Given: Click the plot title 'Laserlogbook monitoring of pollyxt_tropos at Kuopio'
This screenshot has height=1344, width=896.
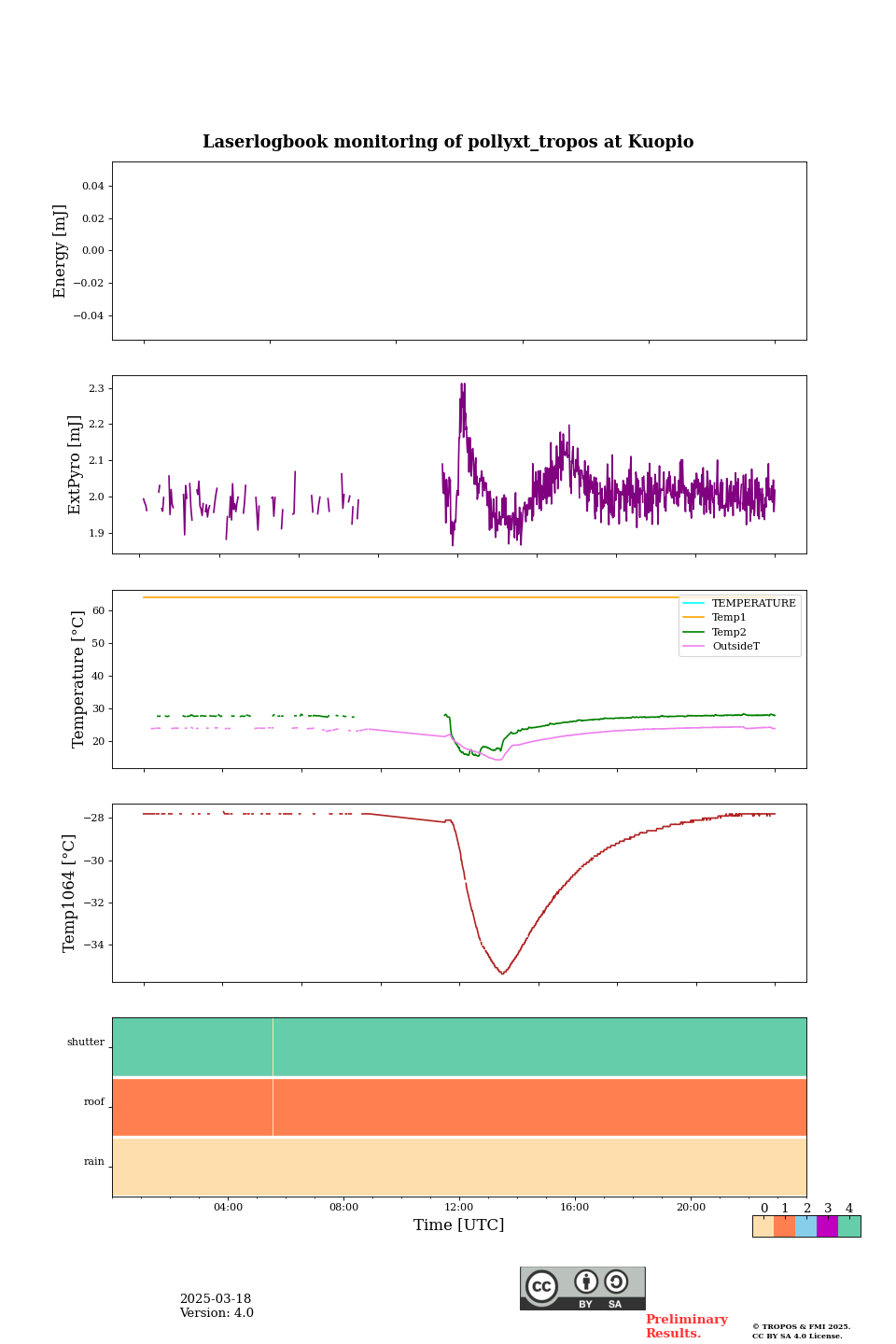Looking at the screenshot, I should 448,142.
